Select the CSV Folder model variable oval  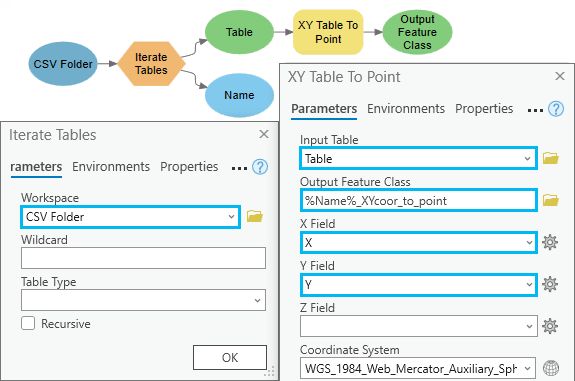pyautogui.click(x=63, y=64)
